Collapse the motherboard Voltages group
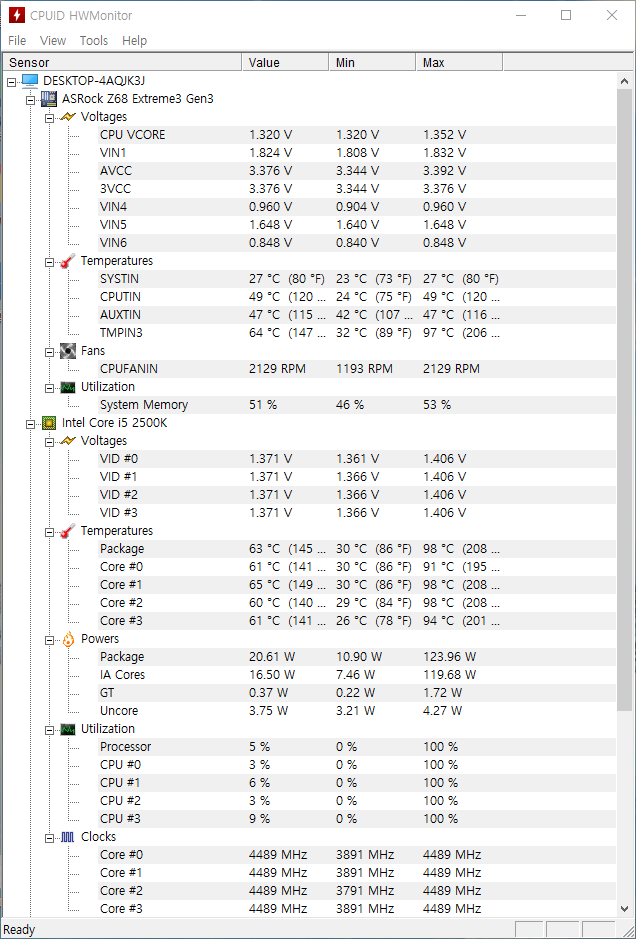This screenshot has height=939, width=636. [50, 118]
